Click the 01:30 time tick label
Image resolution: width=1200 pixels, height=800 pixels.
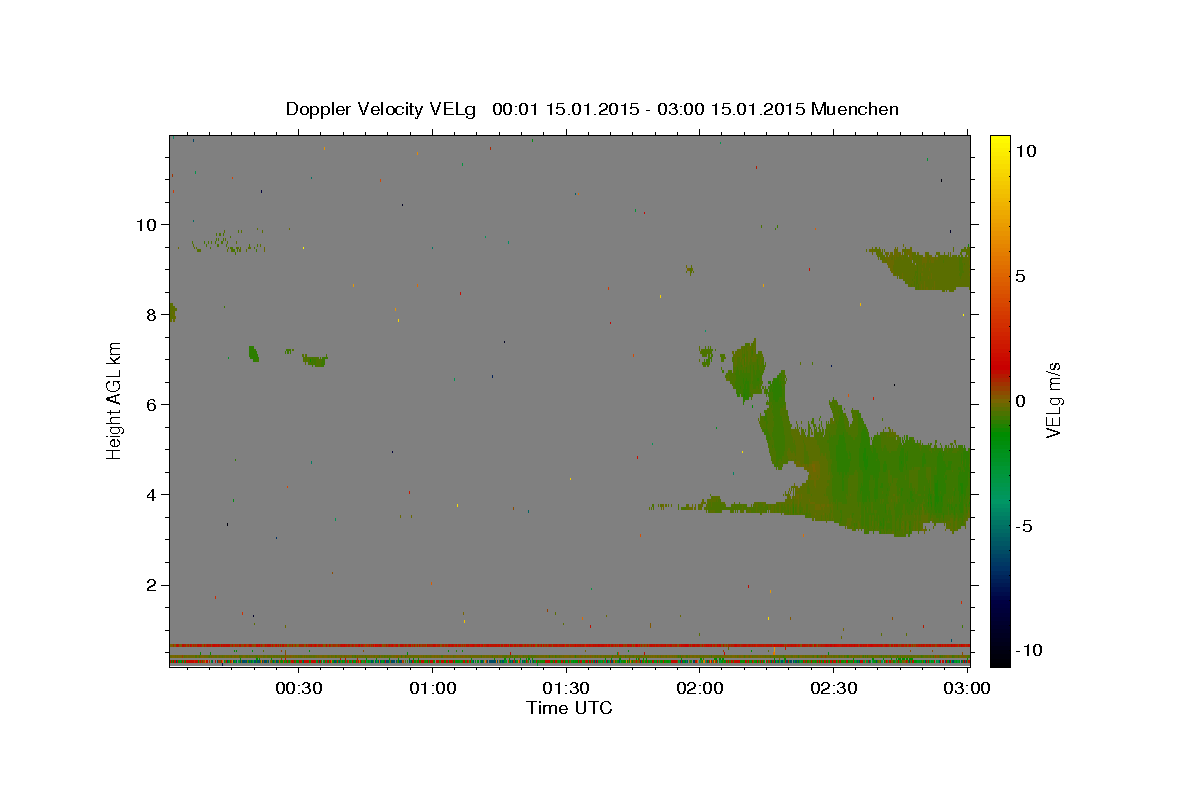click(566, 688)
